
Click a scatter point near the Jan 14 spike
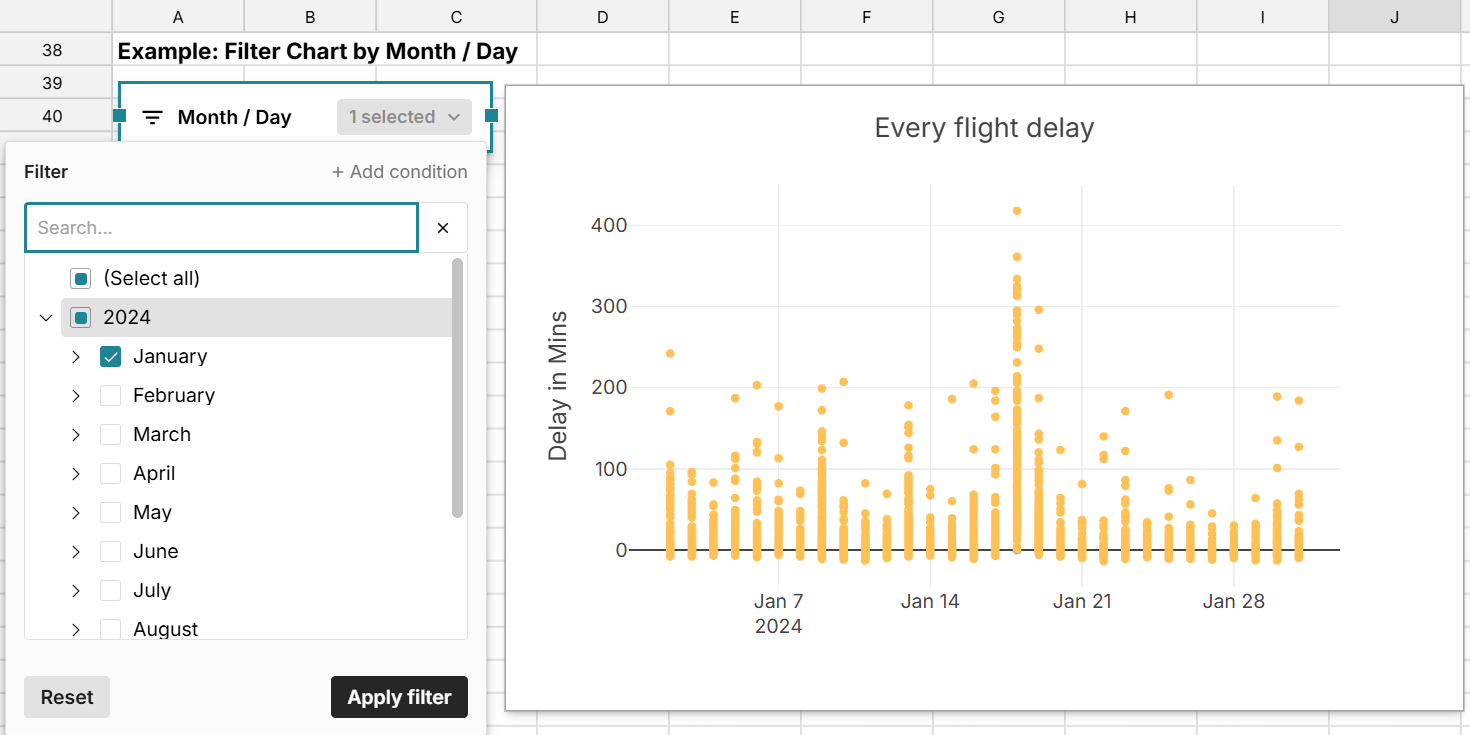click(1017, 300)
